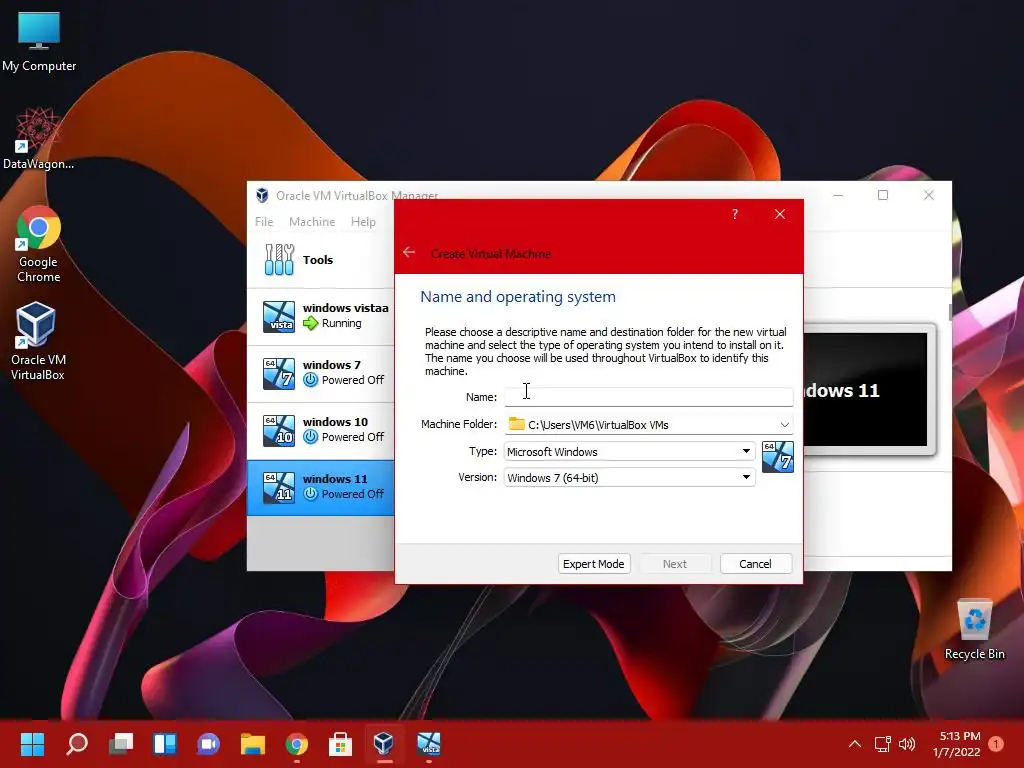The width and height of the screenshot is (1024, 768).
Task: Open File Explorer from taskbar
Action: point(253,744)
